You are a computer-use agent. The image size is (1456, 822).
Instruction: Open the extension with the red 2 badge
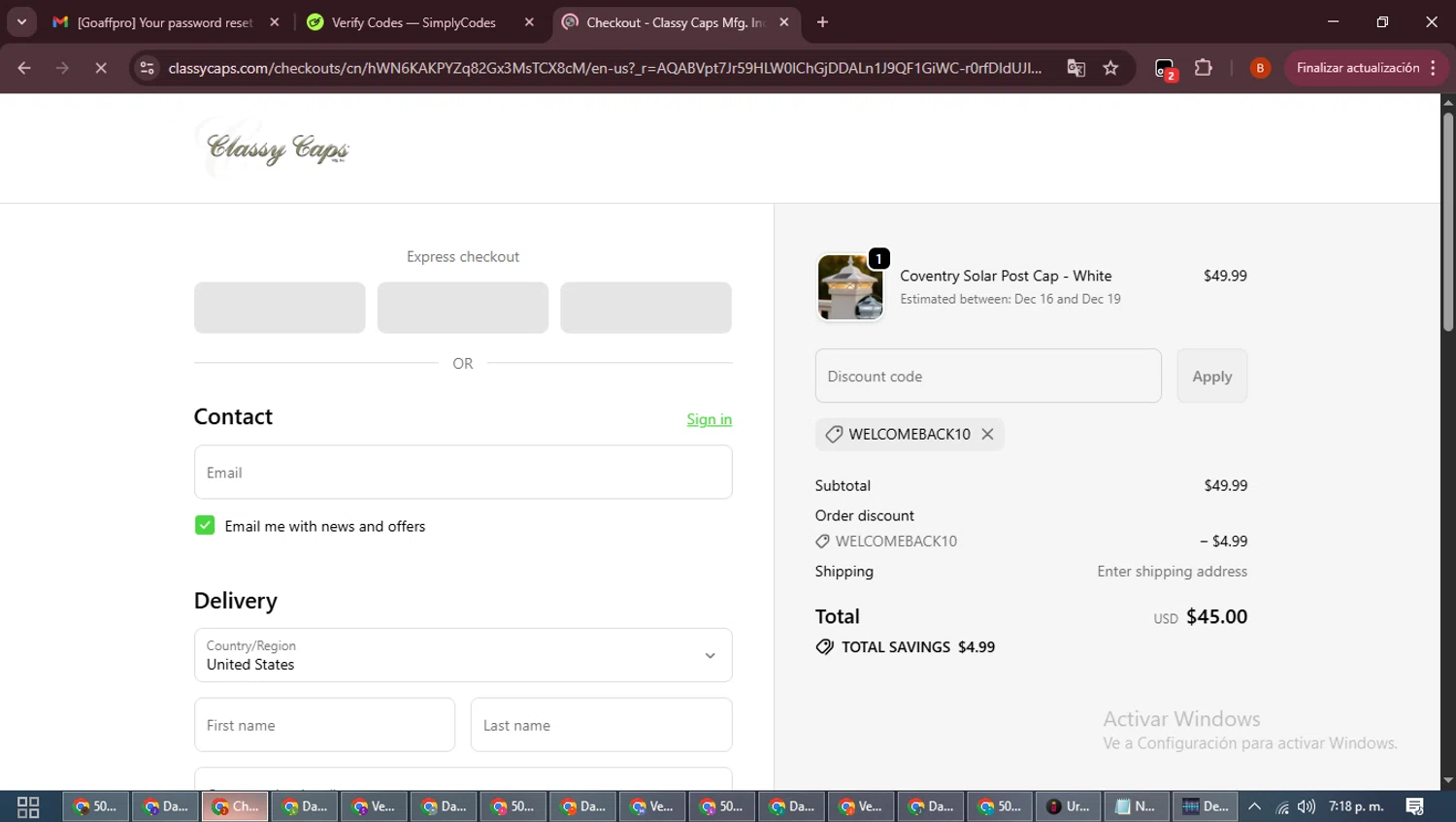click(x=1165, y=68)
